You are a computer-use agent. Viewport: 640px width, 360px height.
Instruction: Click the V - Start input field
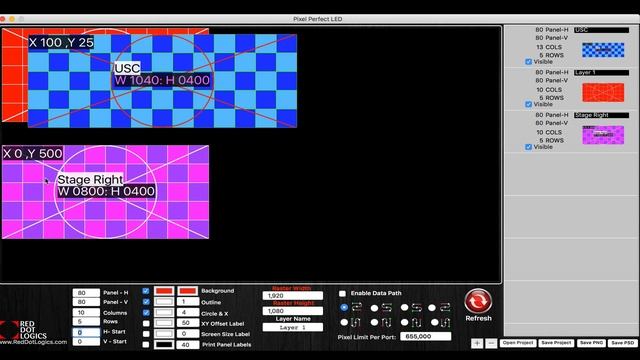[86, 342]
